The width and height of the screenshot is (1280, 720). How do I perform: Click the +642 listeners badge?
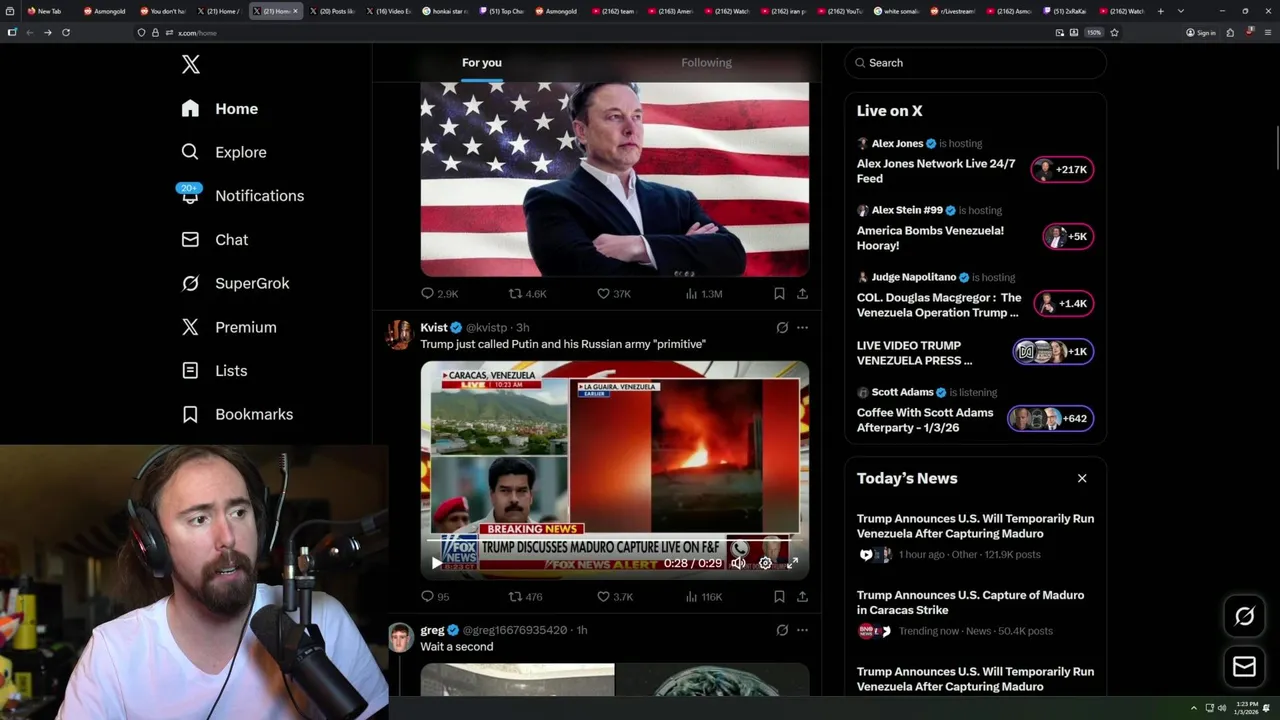tap(1051, 419)
